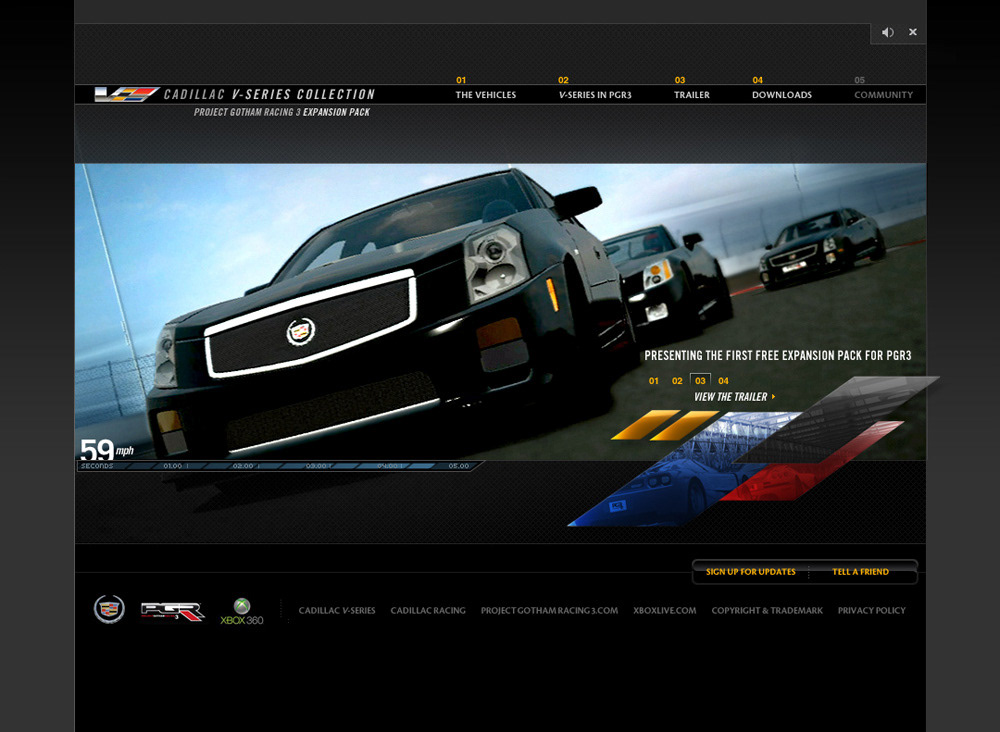The width and height of the screenshot is (1000, 732).
Task: Open the Cadillac Racing footer link
Action: click(x=428, y=611)
